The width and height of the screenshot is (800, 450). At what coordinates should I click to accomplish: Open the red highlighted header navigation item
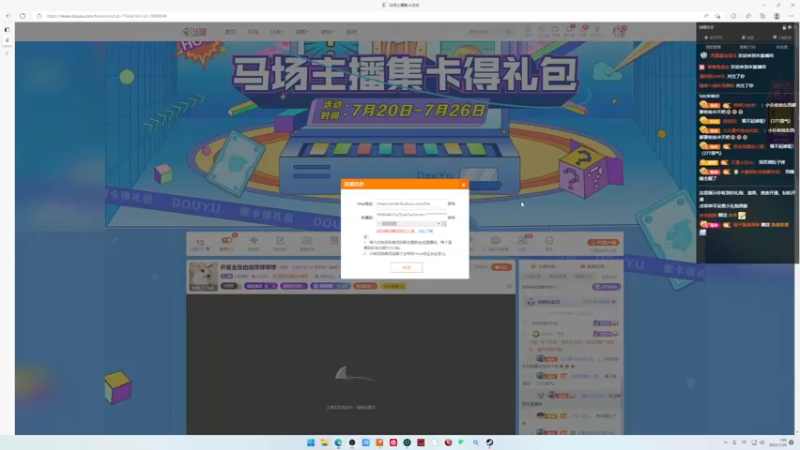click(x=253, y=32)
